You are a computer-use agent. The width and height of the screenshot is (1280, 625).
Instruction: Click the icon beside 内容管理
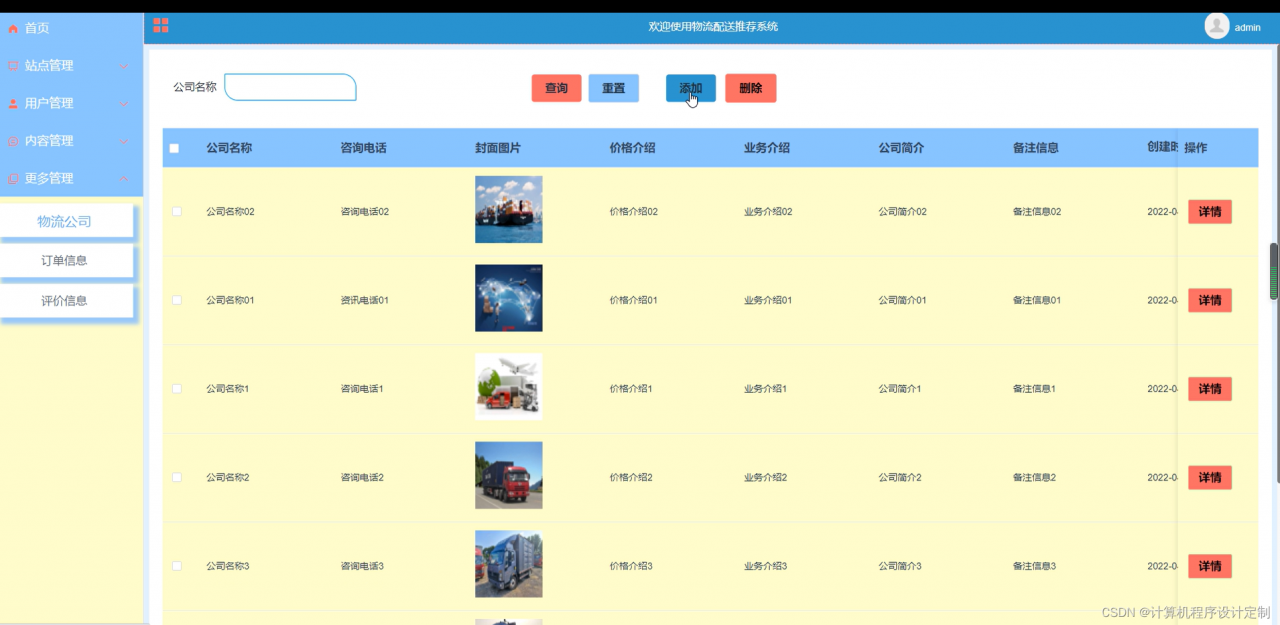coord(13,142)
